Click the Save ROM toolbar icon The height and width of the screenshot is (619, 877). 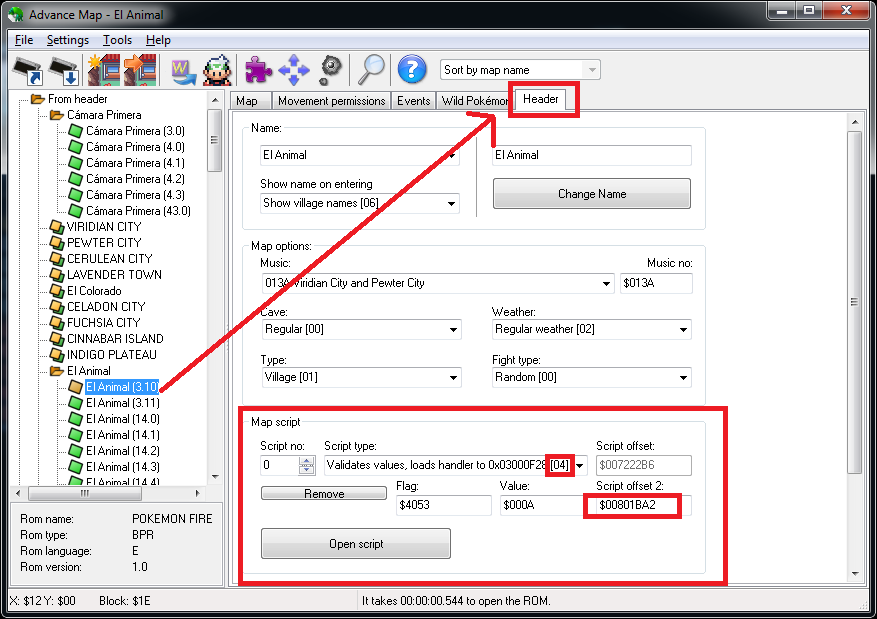coord(64,70)
